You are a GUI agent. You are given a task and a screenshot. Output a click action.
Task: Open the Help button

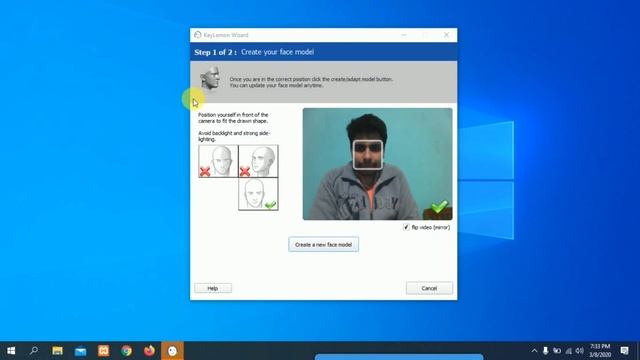(213, 288)
